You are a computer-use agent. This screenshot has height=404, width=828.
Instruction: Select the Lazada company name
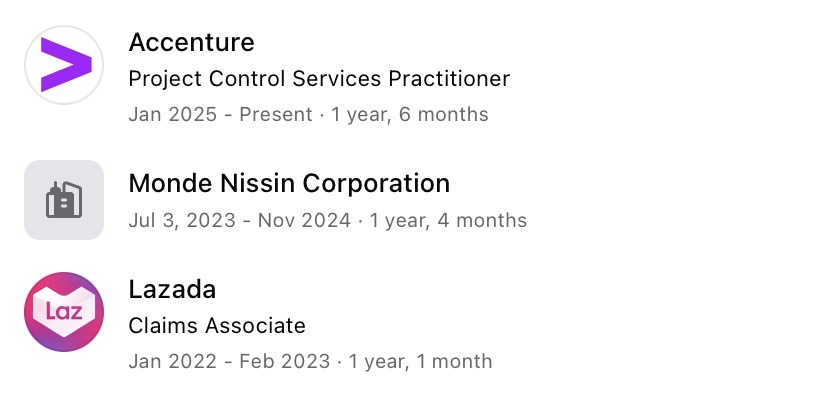172,289
